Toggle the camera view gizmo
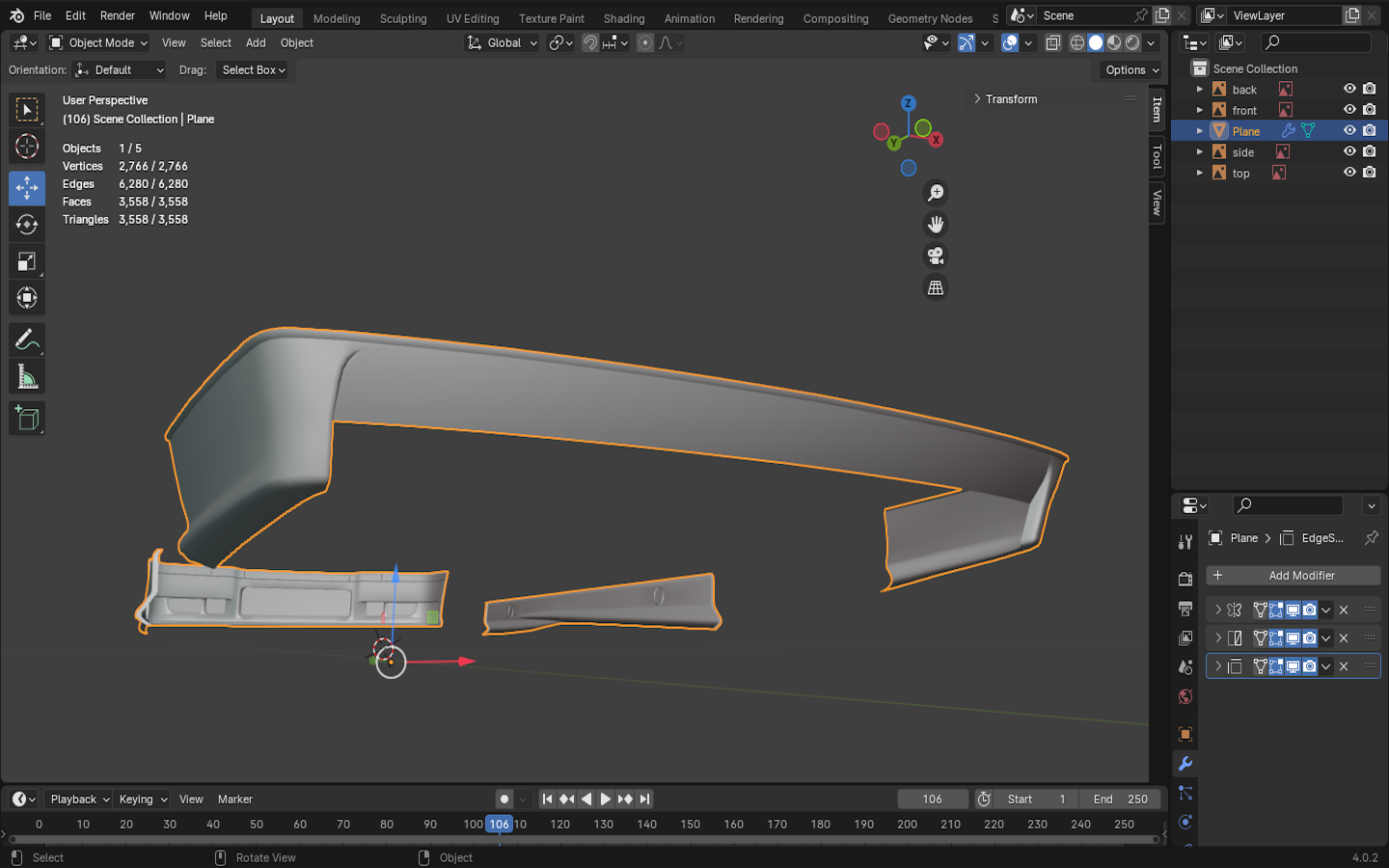 pyautogui.click(x=936, y=257)
